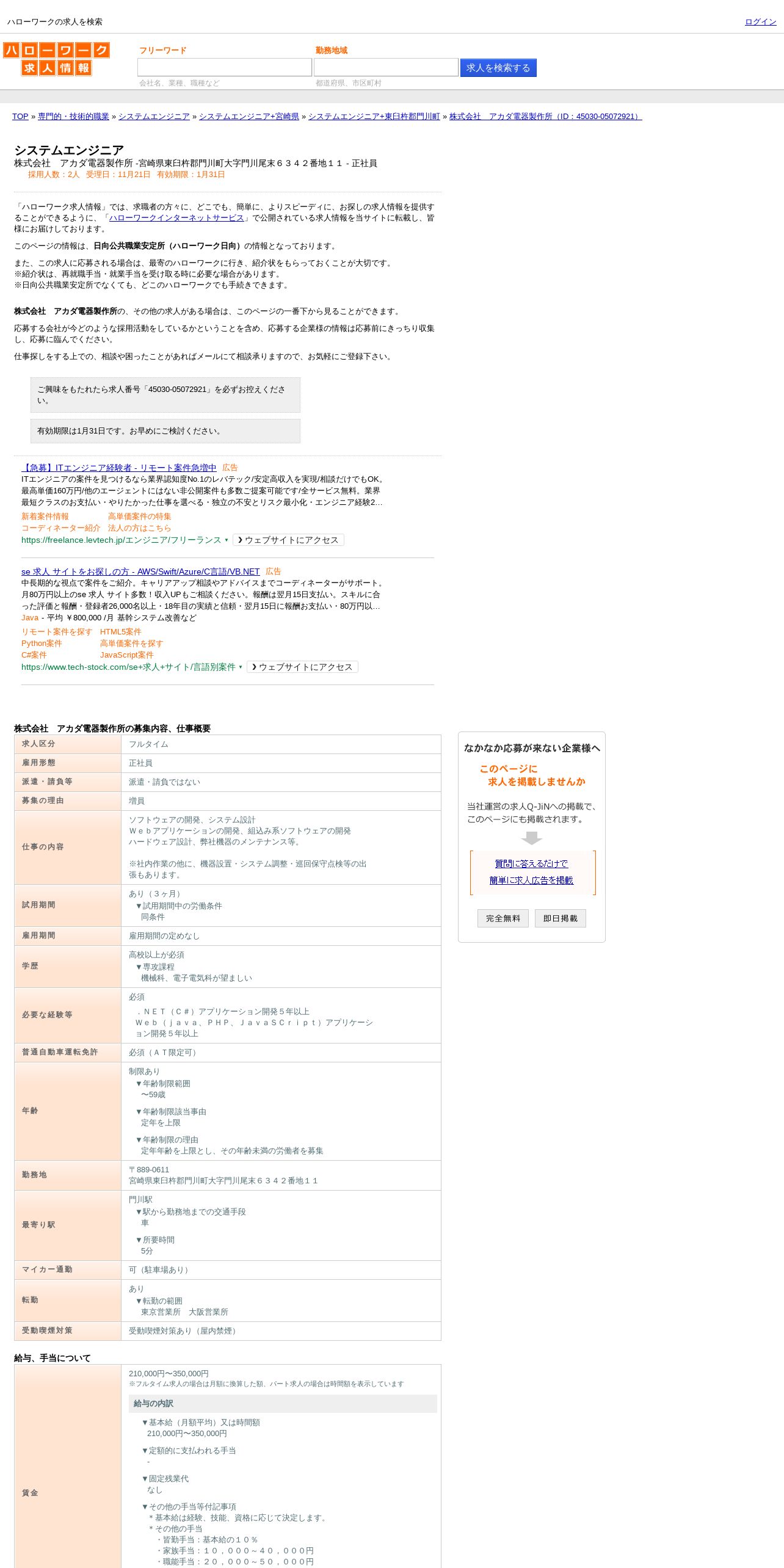The height and width of the screenshot is (1568, 784).
Task: Open the 【急募】ITエンジニア経験者 ad title
Action: 118,468
